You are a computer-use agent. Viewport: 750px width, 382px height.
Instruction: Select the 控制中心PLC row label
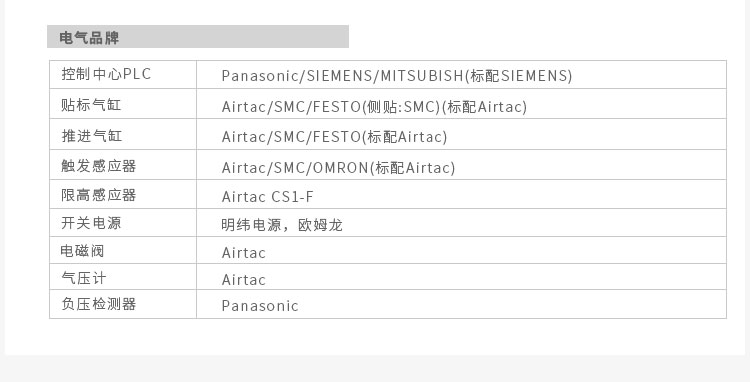(x=106, y=74)
